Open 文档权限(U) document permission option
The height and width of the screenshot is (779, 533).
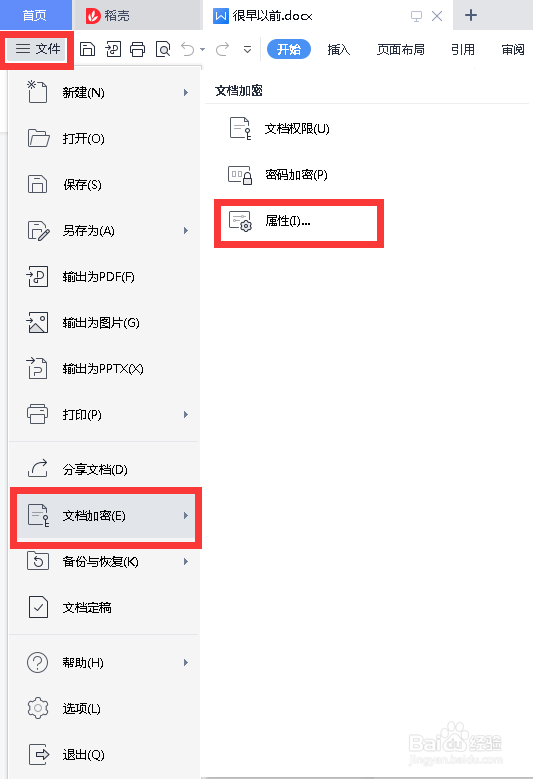[x=298, y=129]
